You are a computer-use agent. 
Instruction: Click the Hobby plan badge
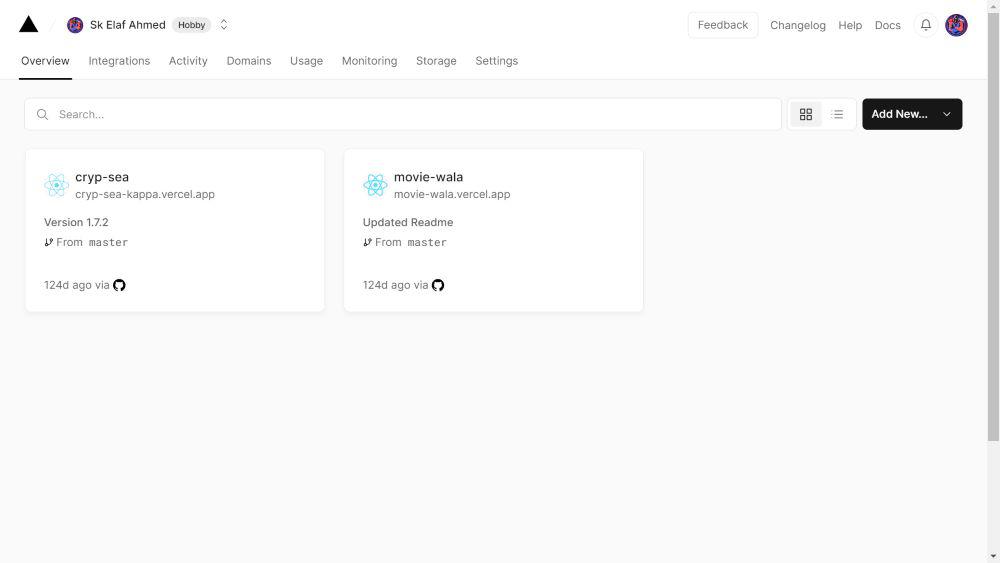coord(191,25)
